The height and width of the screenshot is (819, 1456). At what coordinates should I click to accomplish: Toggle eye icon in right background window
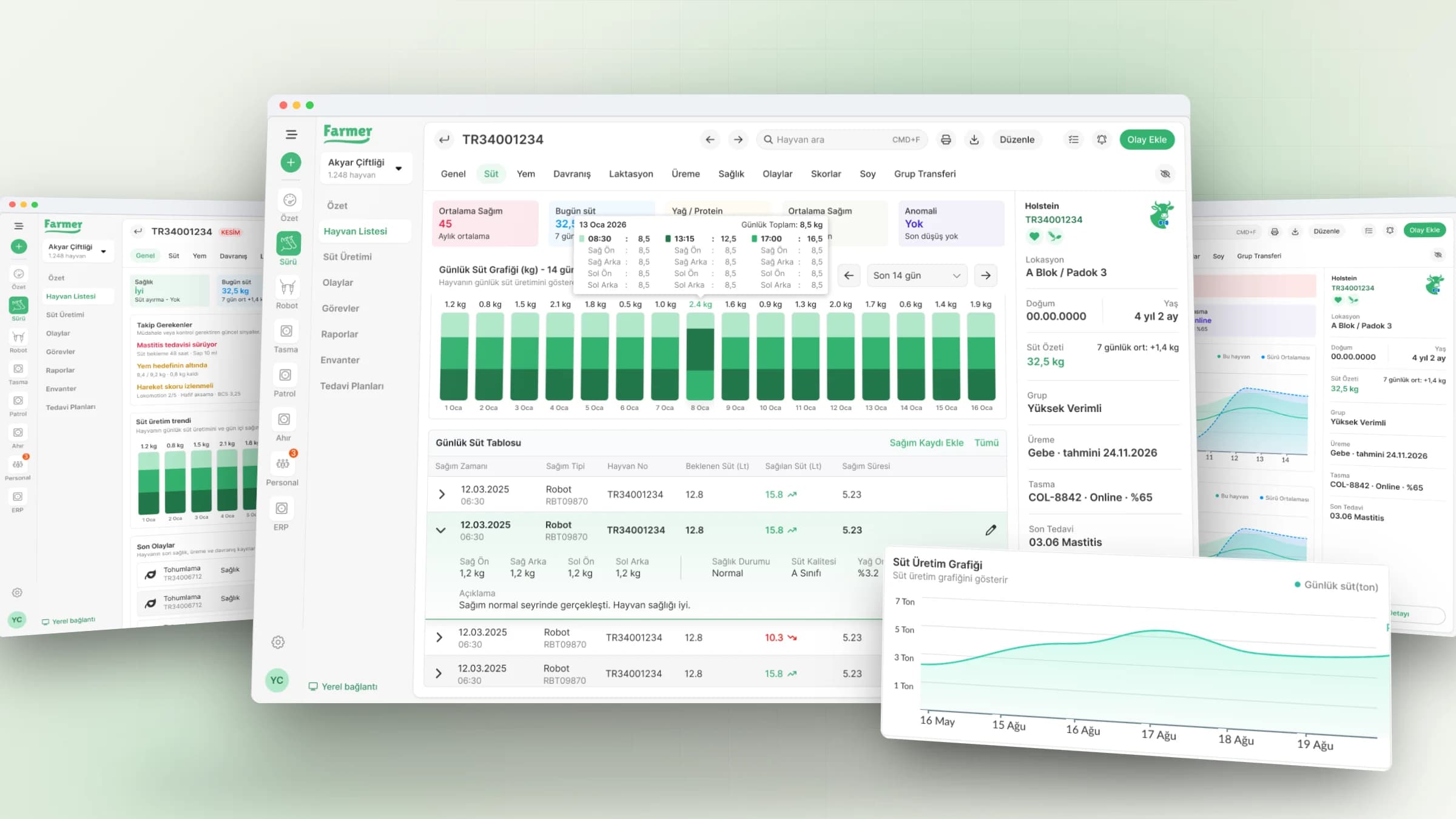pyautogui.click(x=1438, y=255)
